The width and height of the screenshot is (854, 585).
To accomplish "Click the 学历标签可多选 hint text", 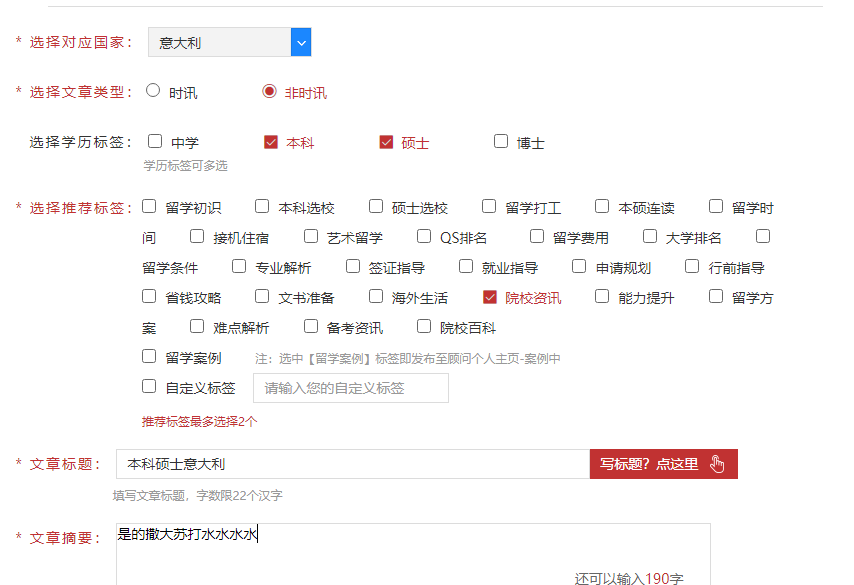I will point(185,166).
